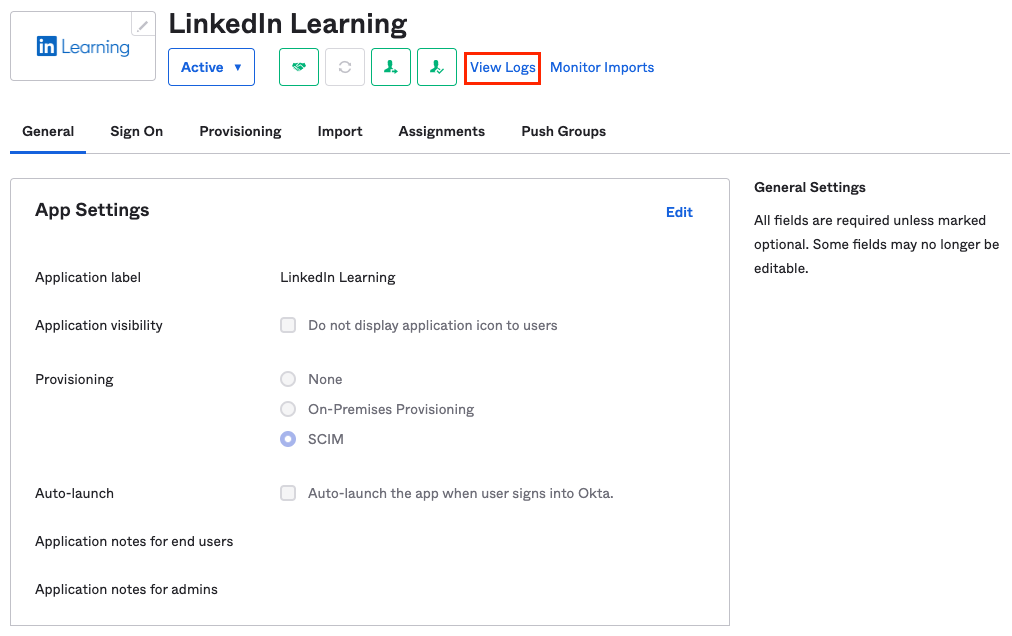Select the None provisioning radio button
The image size is (1012, 636).
point(288,379)
